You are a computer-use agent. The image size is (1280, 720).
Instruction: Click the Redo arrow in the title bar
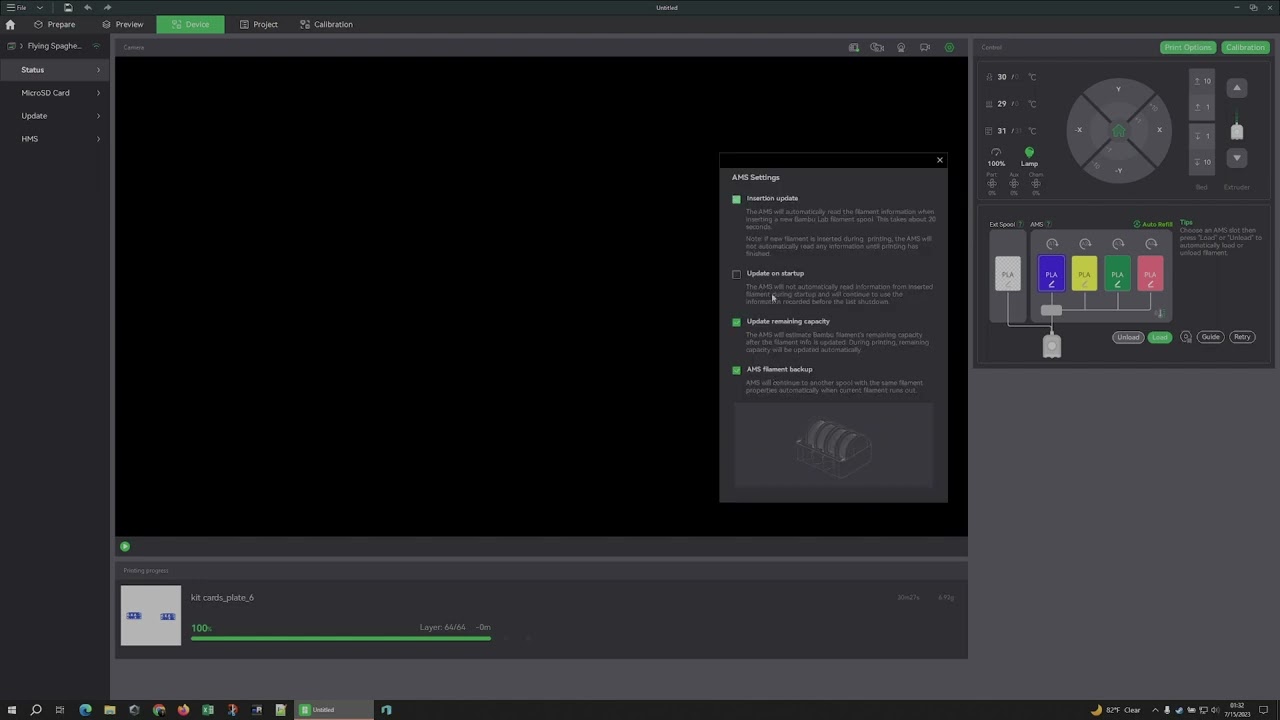tap(107, 7)
